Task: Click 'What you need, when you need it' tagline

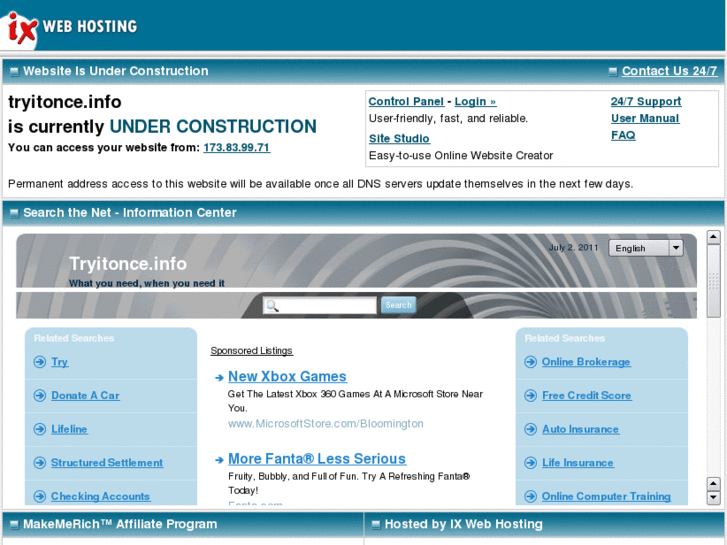Action: [x=147, y=283]
